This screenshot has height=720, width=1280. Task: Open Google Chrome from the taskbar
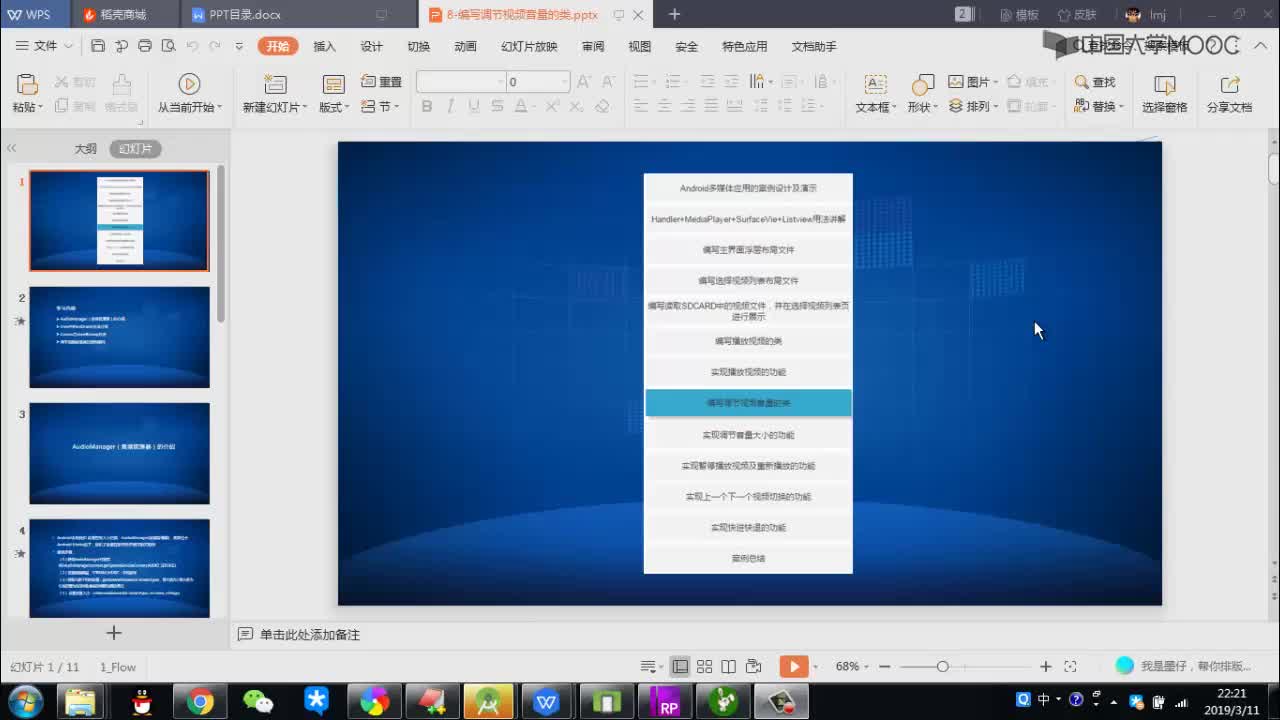[200, 702]
